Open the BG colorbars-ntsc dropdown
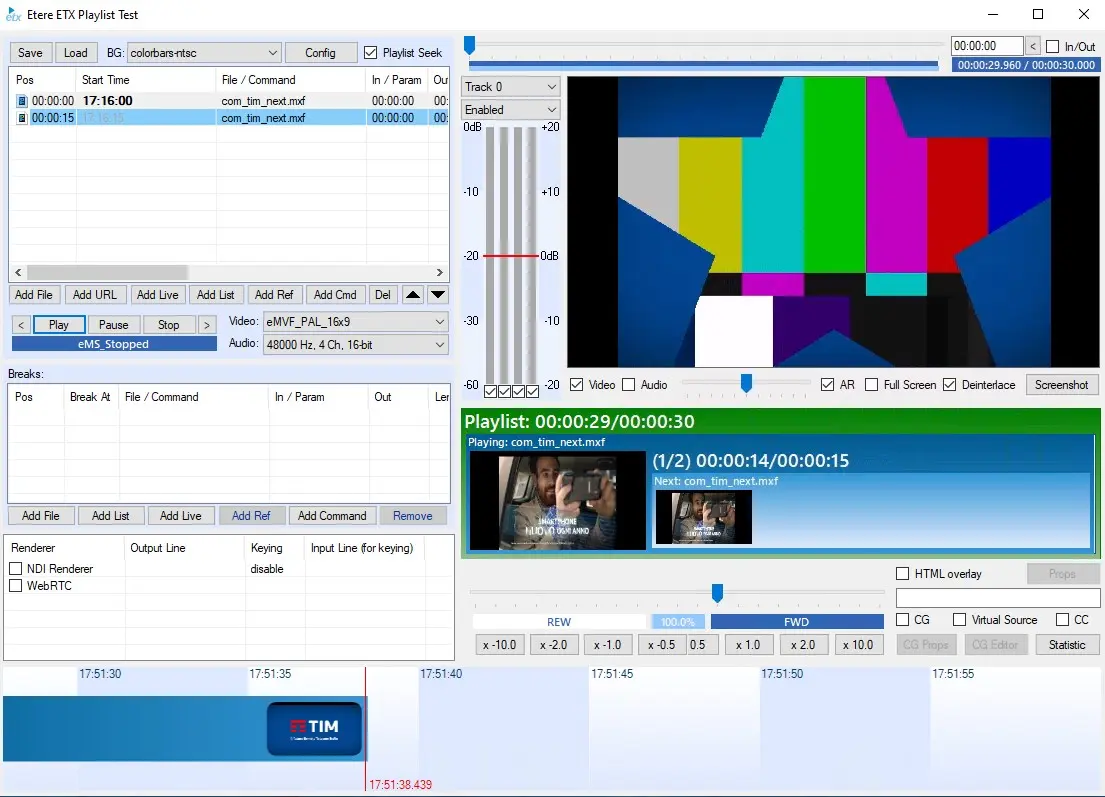Screen dimensions: 1105x797 273,53
